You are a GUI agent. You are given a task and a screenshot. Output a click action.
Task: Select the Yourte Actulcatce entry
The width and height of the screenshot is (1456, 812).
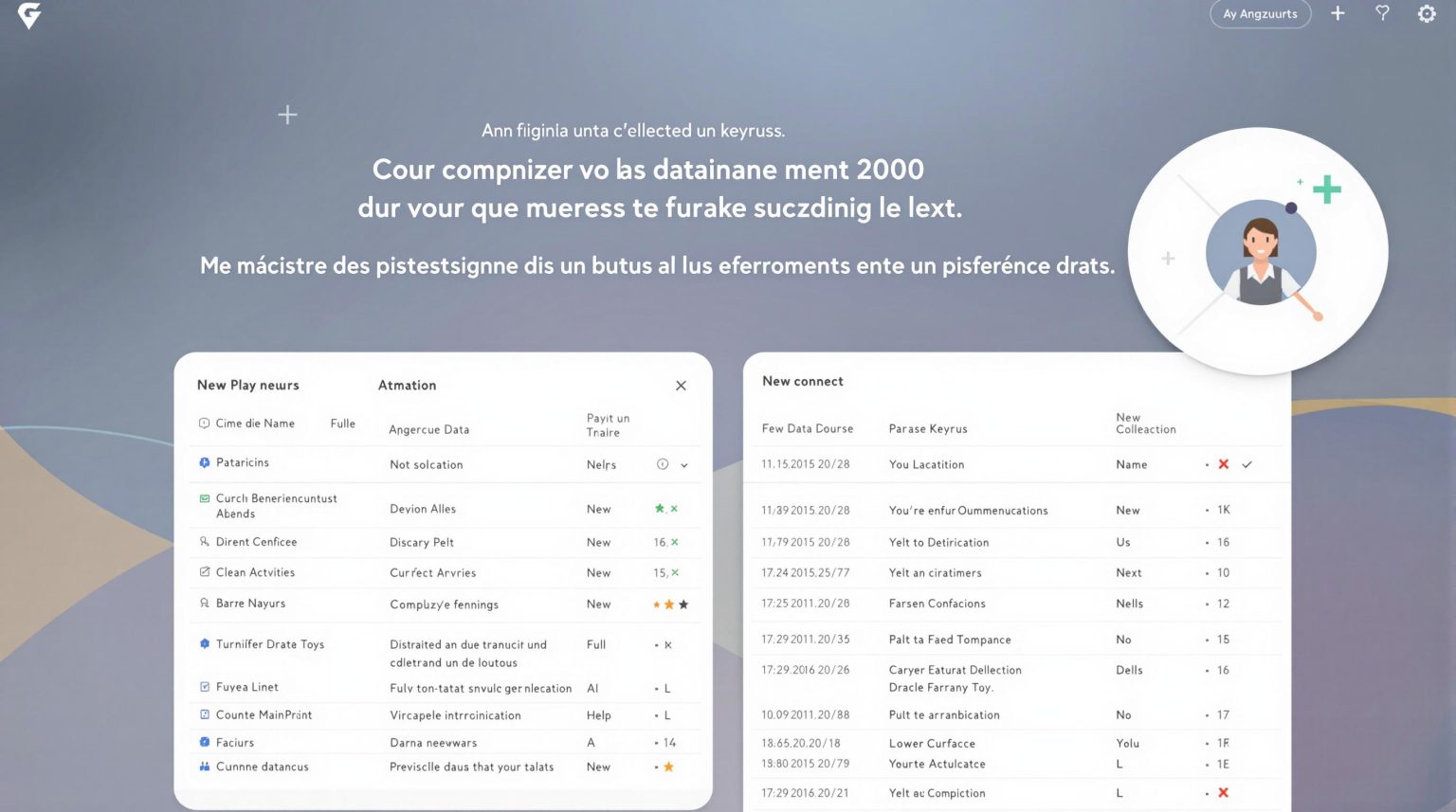[x=937, y=764]
